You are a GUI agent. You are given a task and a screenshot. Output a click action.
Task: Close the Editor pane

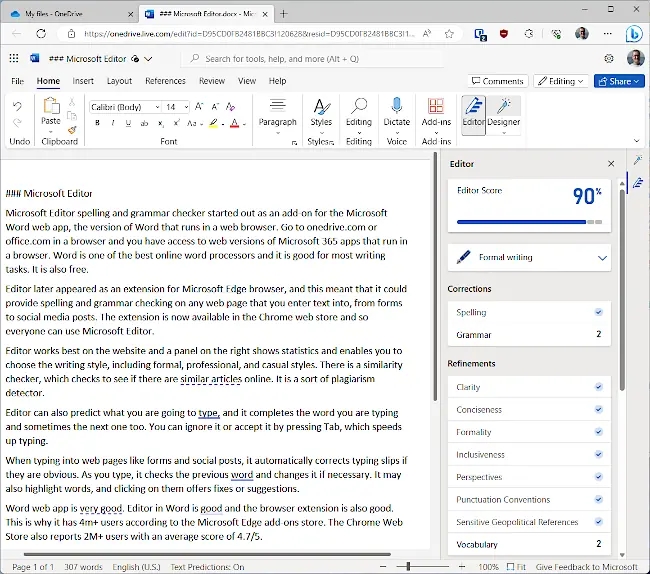(x=611, y=164)
